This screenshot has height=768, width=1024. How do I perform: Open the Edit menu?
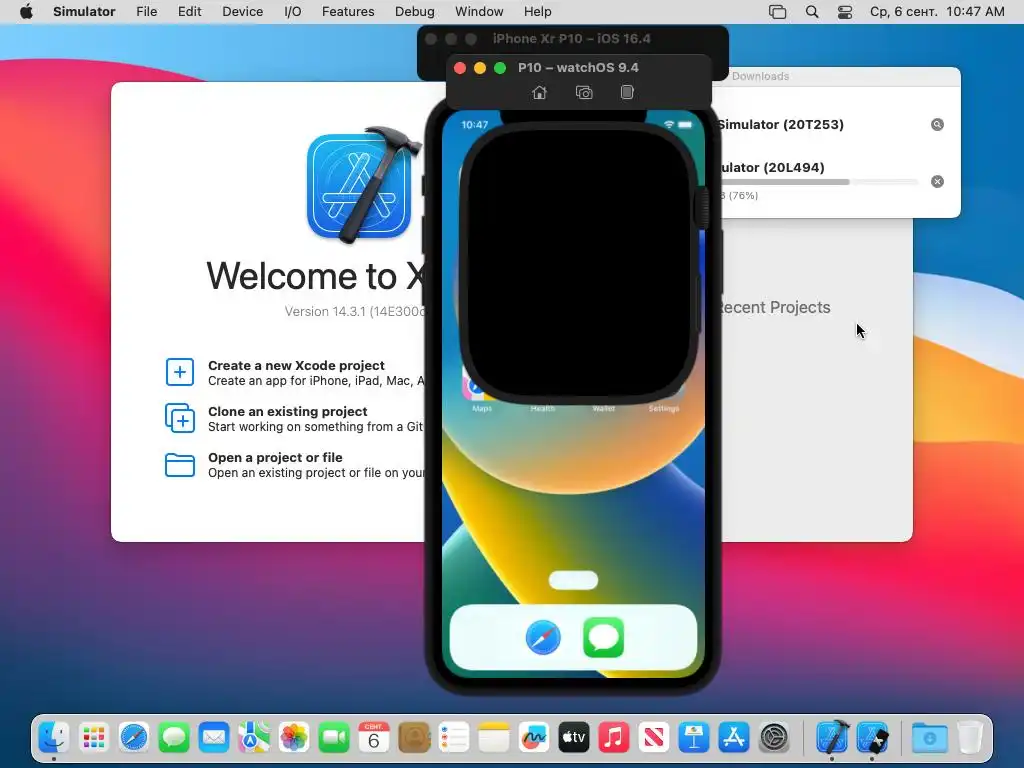point(189,12)
